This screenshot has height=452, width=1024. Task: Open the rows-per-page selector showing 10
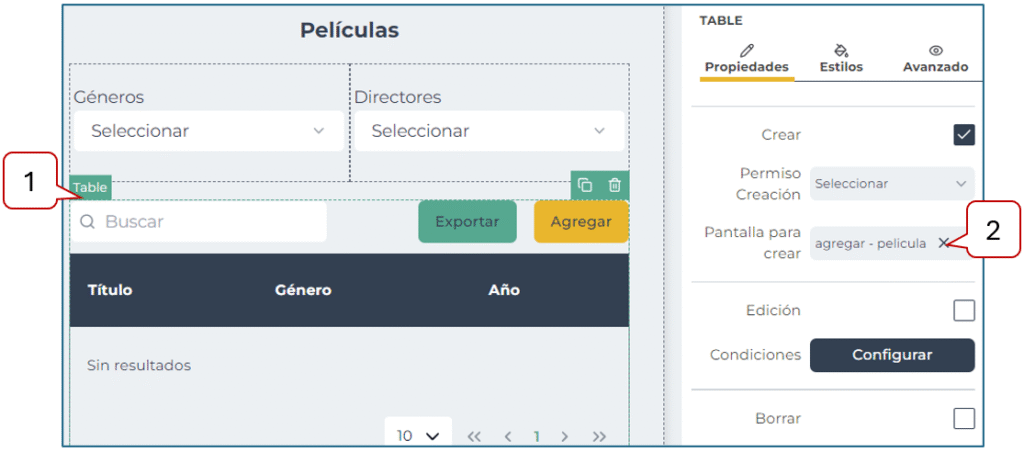click(418, 436)
